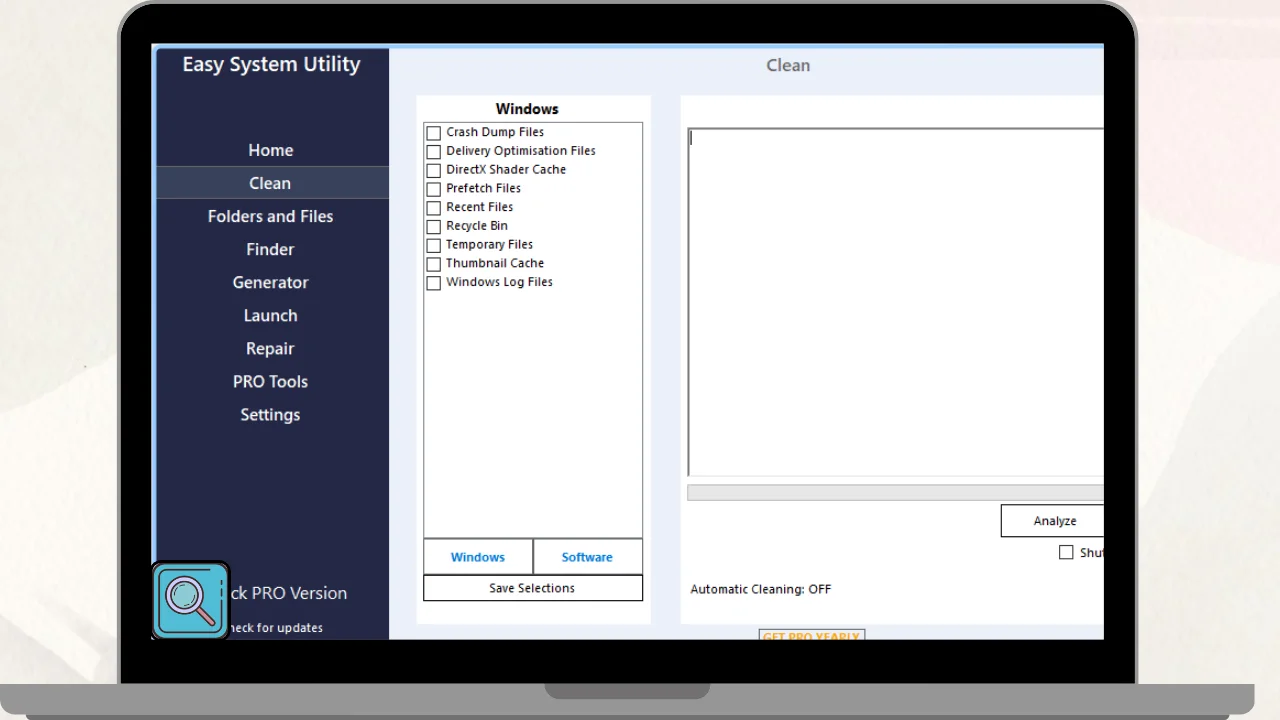Enable the Crash Dump Files checkbox
The image size is (1280, 720).
tap(434, 133)
